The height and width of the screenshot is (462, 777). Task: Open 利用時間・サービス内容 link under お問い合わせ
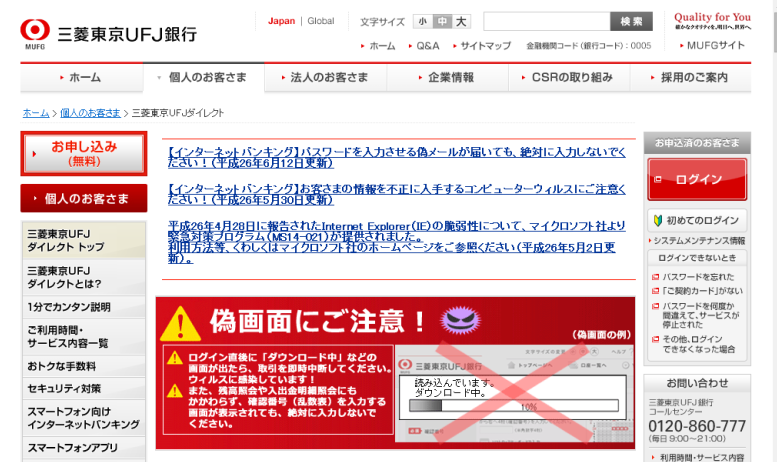point(702,457)
